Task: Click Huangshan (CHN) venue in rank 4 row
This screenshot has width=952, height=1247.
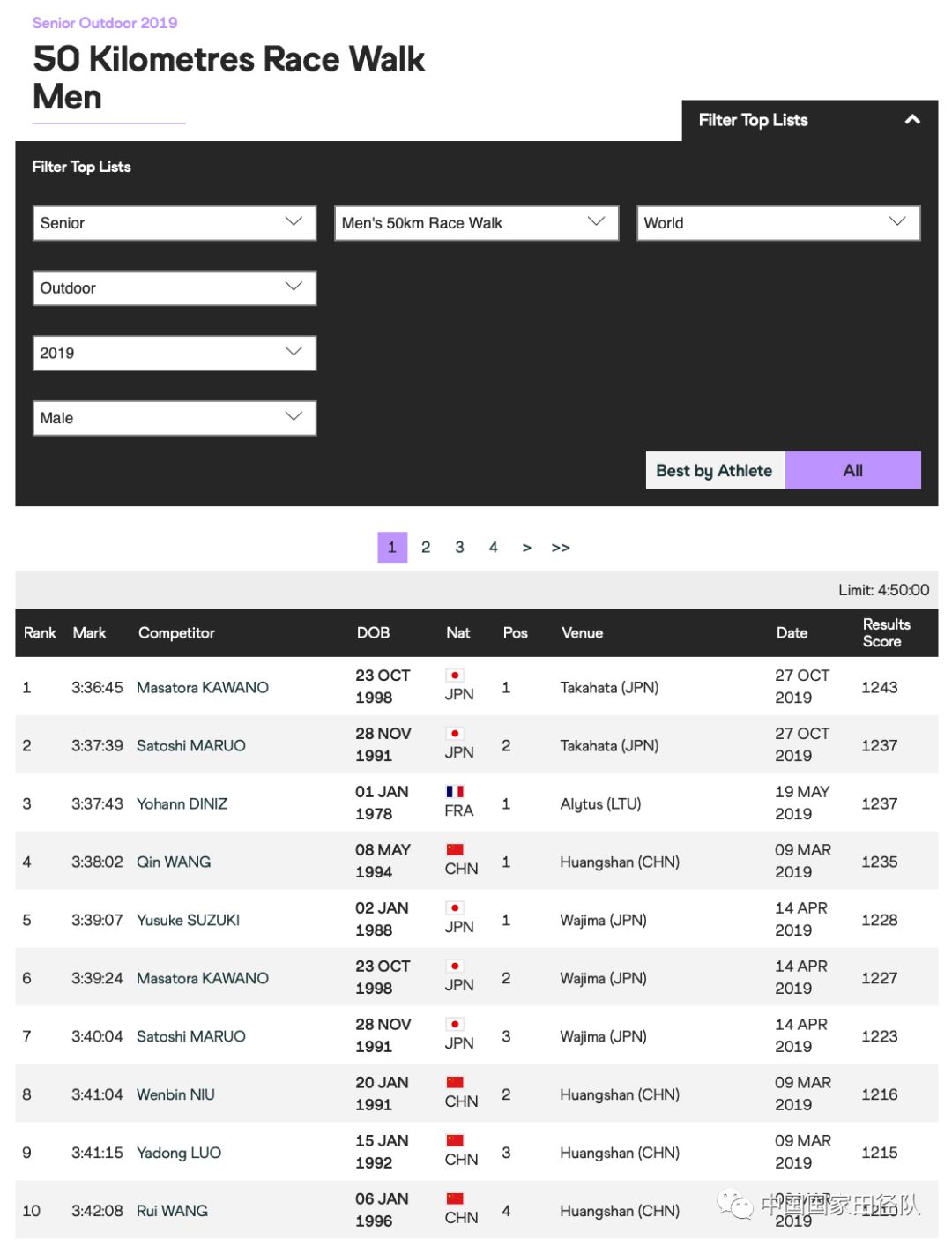Action: pos(620,862)
